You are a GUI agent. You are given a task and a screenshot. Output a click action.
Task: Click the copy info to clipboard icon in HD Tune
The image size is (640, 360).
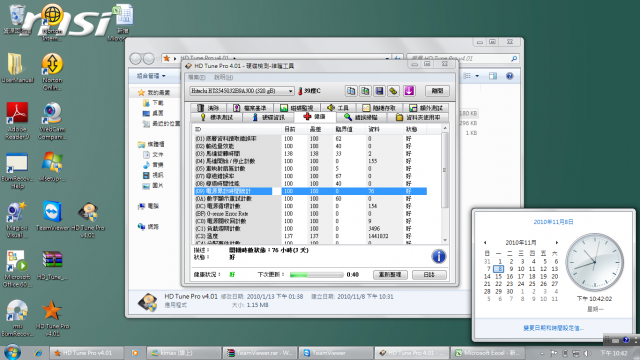(x=351, y=91)
